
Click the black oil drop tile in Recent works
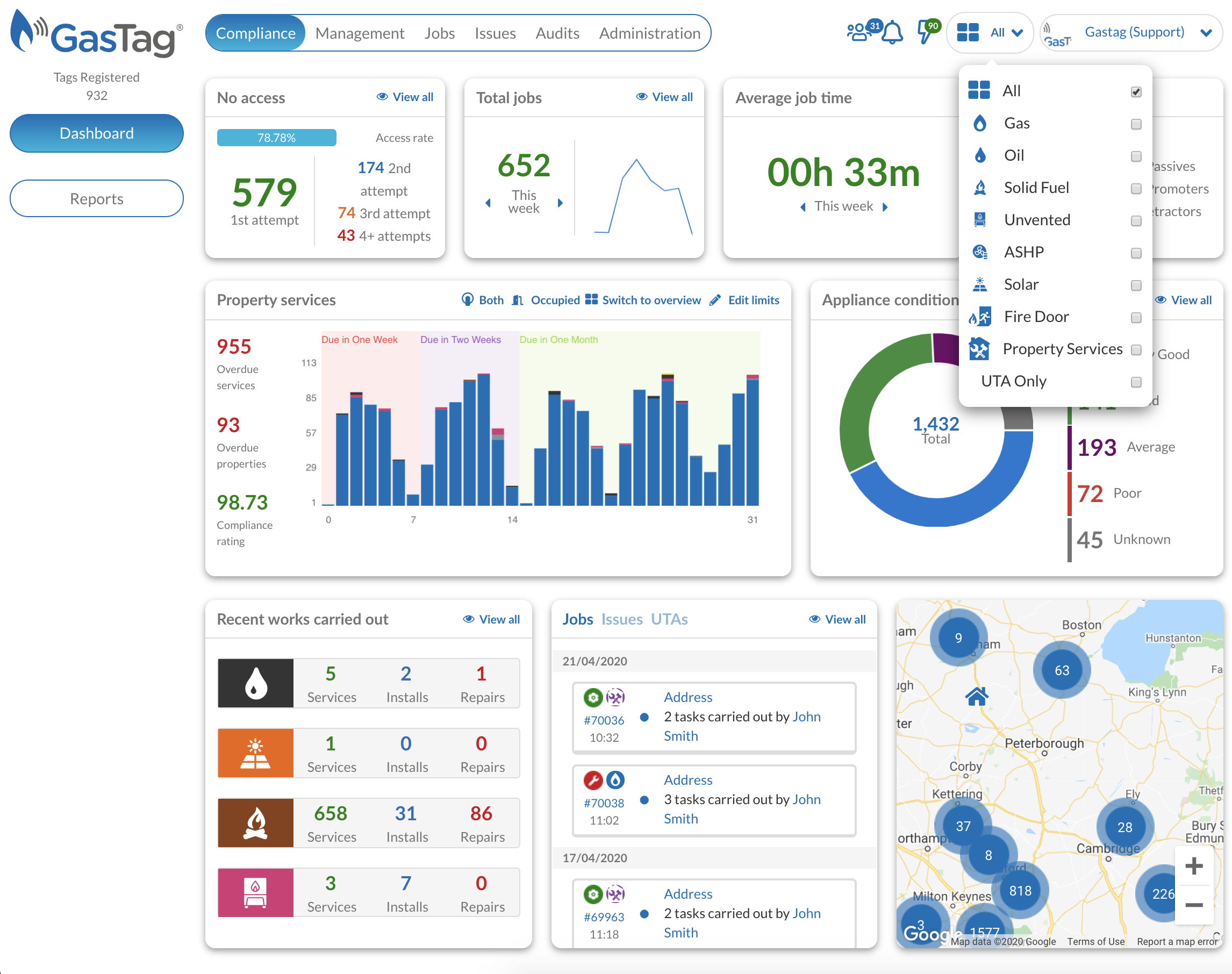point(255,683)
